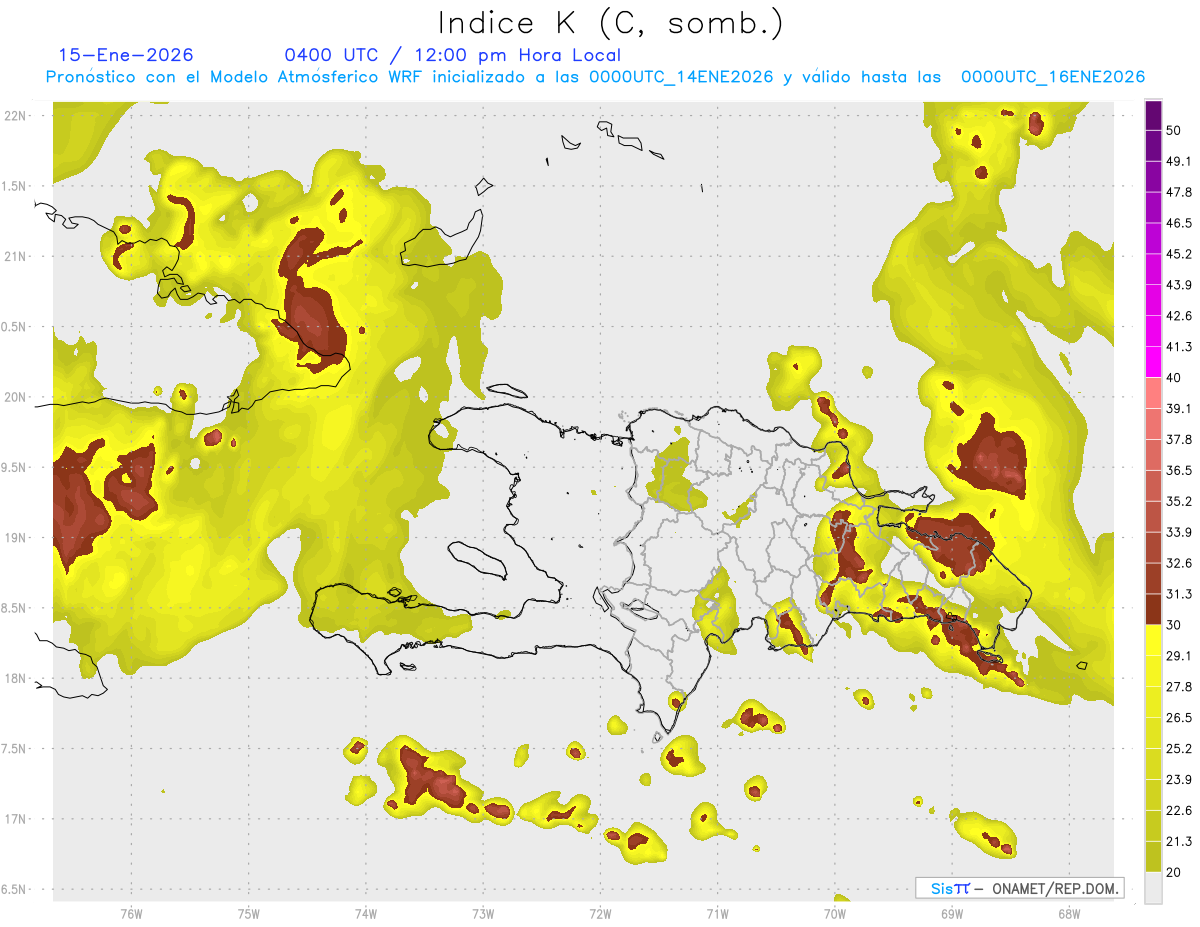Click the "22N" latitude label
Screen dimensions: 1200x927
pyautogui.click(x=15, y=116)
